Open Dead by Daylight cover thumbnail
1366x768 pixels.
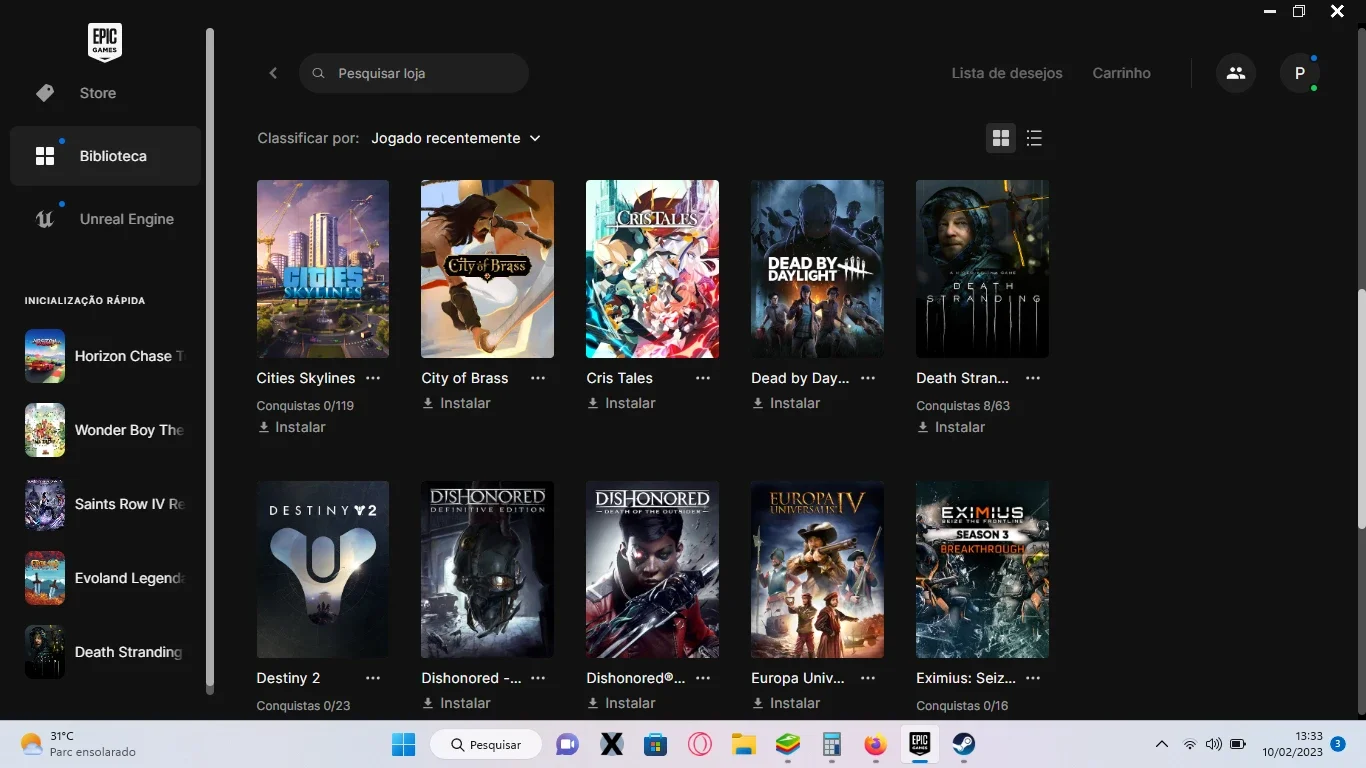pos(817,269)
